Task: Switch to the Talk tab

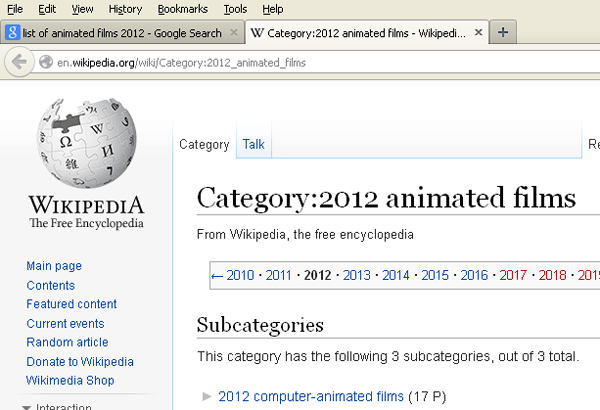Action: (x=254, y=145)
